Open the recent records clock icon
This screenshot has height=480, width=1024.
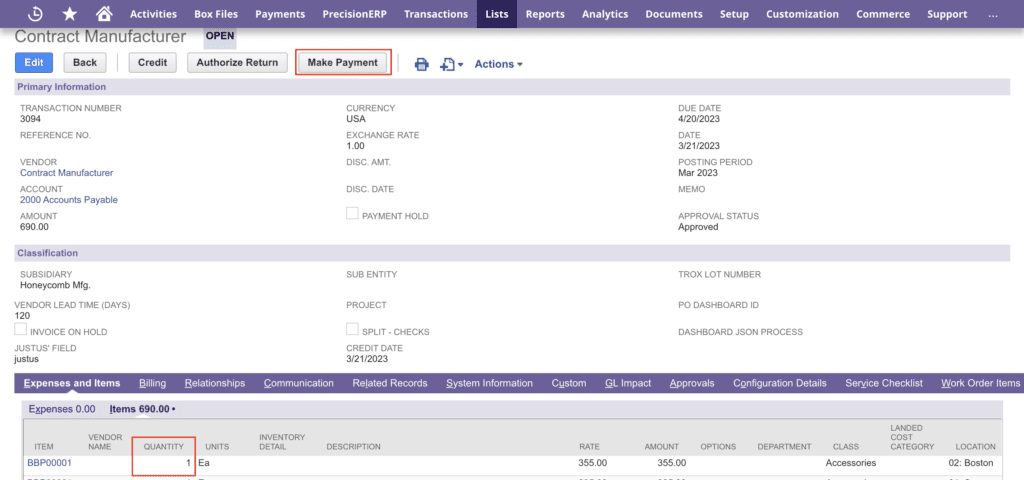point(36,14)
